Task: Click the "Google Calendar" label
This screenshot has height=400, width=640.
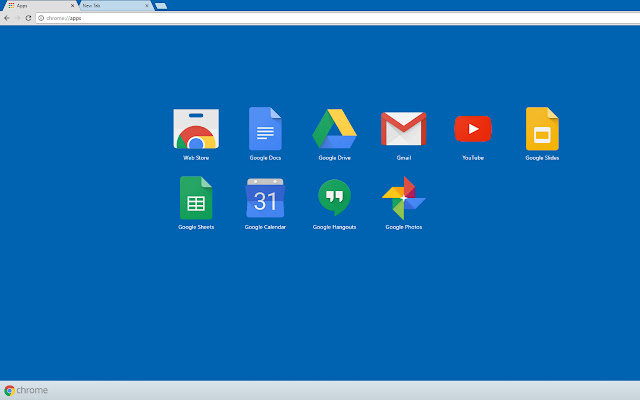Action: click(265, 227)
